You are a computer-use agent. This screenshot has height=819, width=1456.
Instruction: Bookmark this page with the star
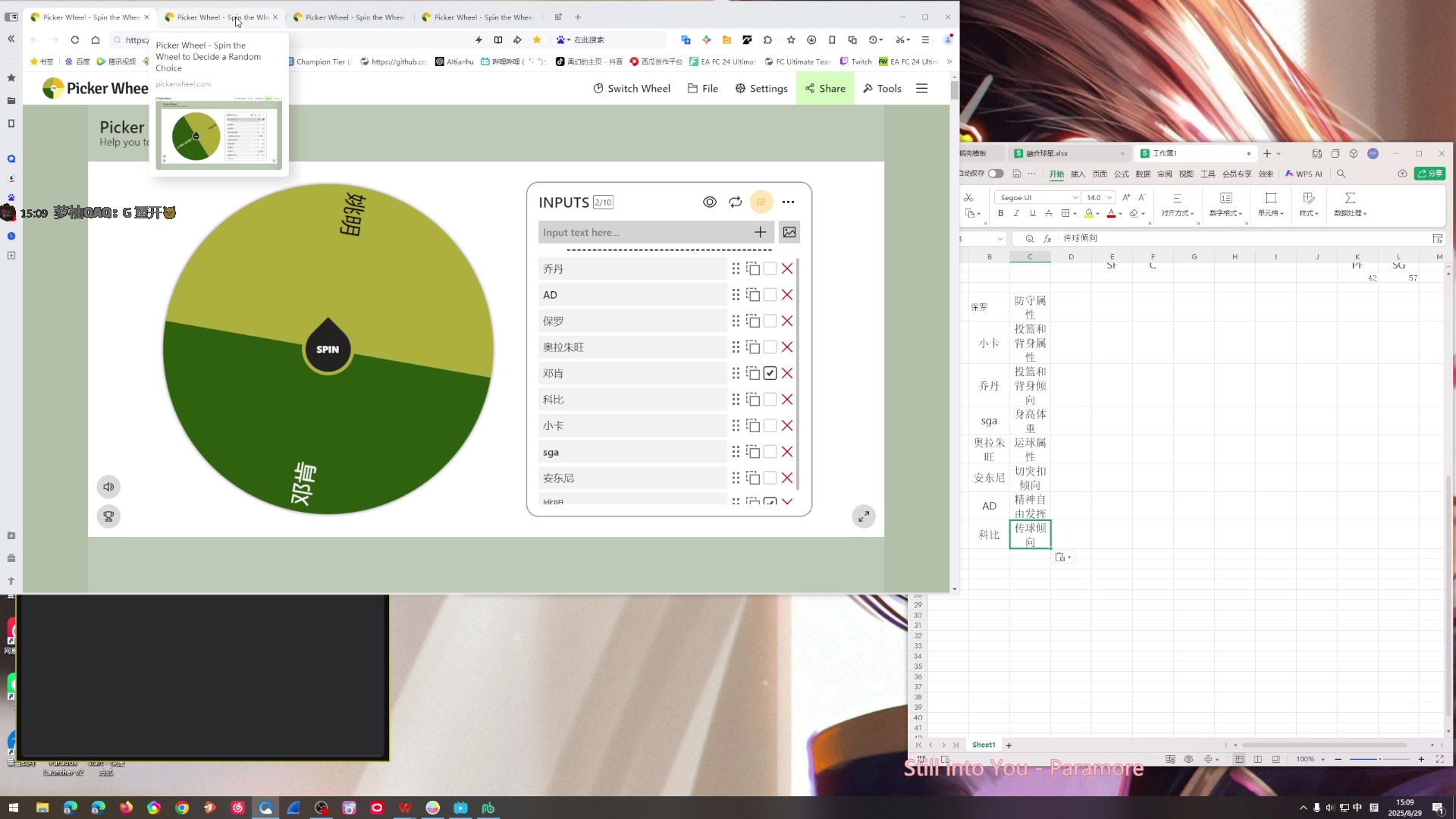pyautogui.click(x=537, y=39)
